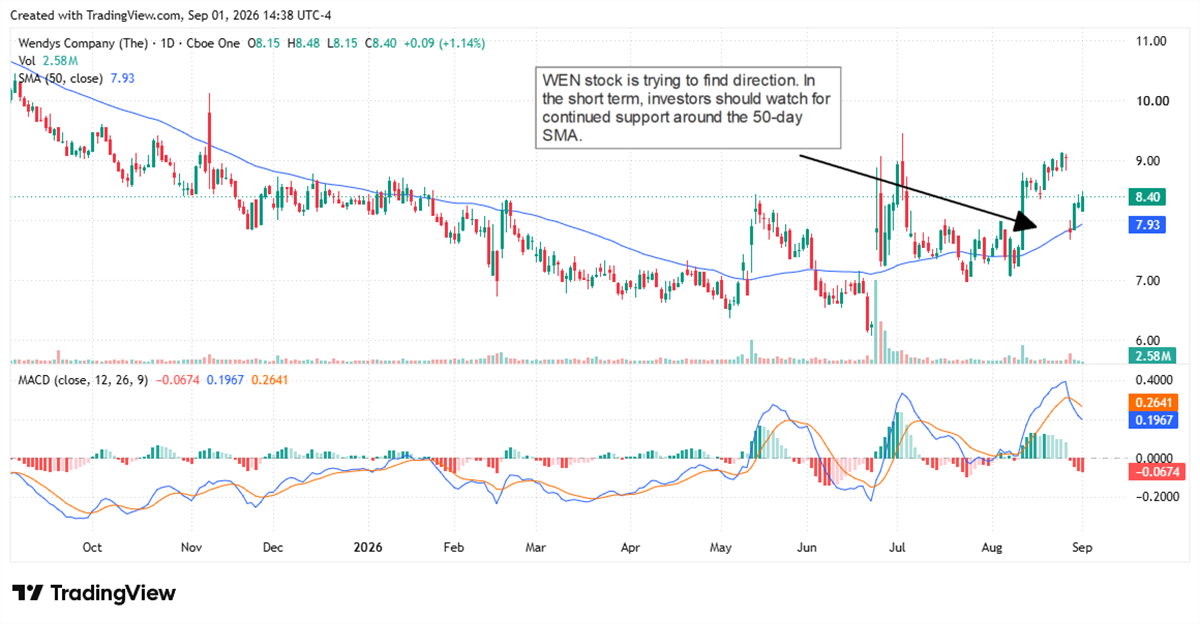Click the Feb label on time axis
Viewport: 1200px width, 624px height.
point(455,548)
